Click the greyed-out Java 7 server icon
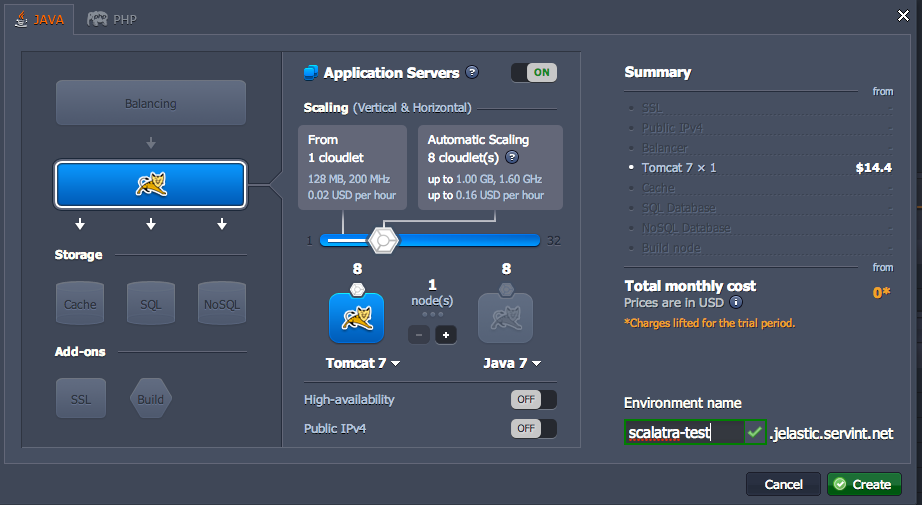 [x=506, y=317]
